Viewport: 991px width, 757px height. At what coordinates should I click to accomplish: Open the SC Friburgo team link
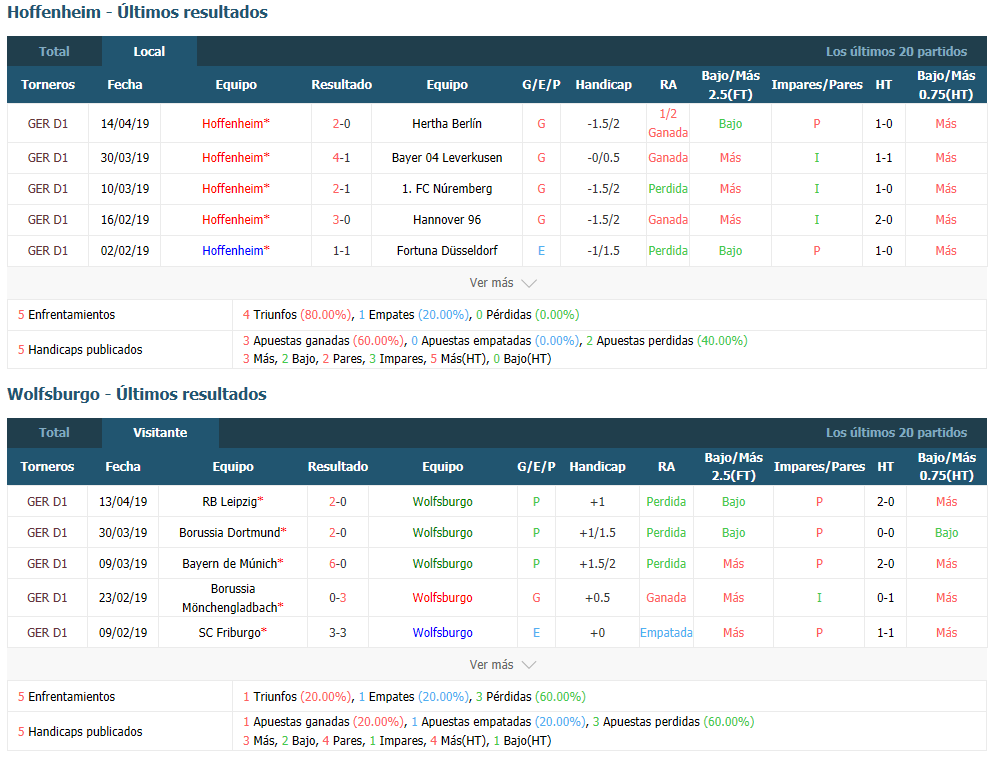click(x=229, y=633)
